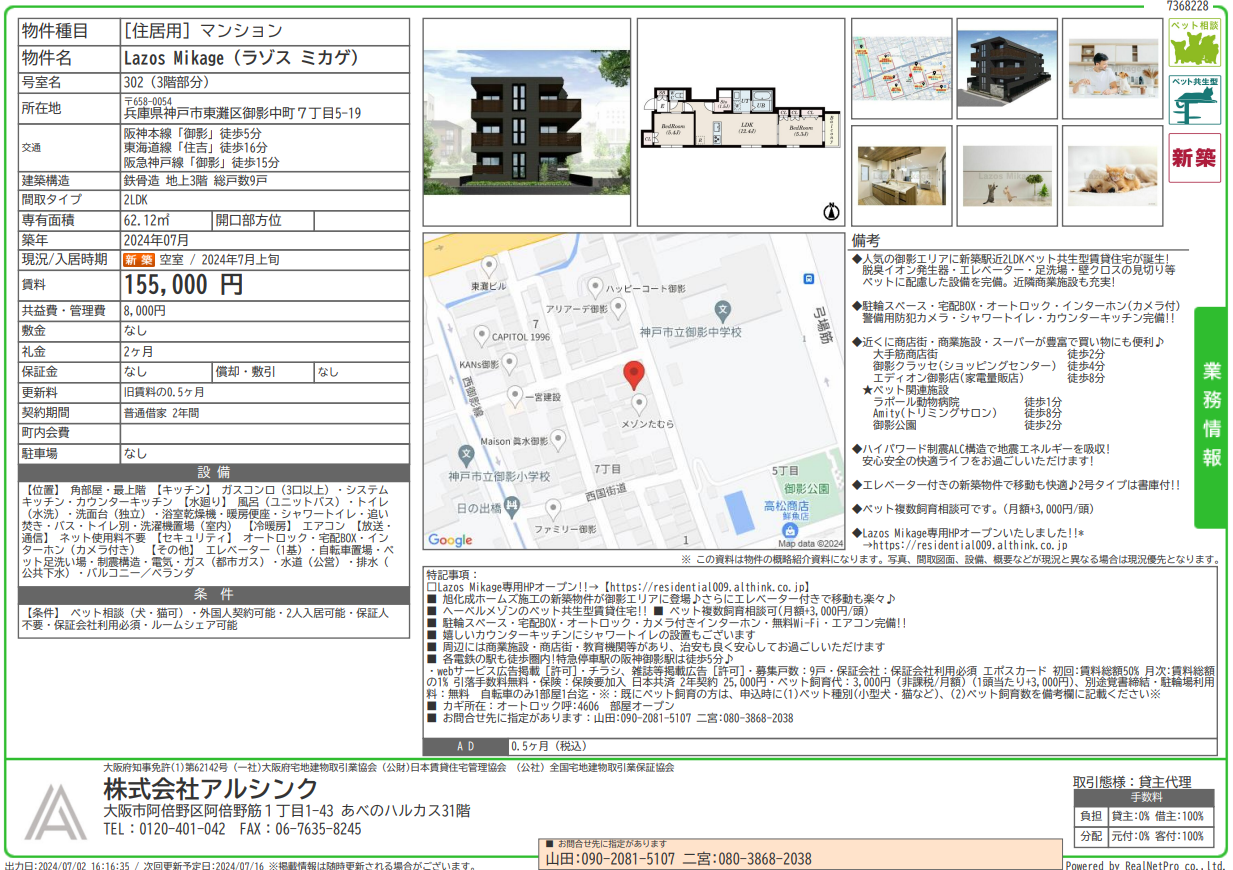The height and width of the screenshot is (870, 1233).
Task: Open the neighborhood facilities map thumbnail
Action: 900,68
